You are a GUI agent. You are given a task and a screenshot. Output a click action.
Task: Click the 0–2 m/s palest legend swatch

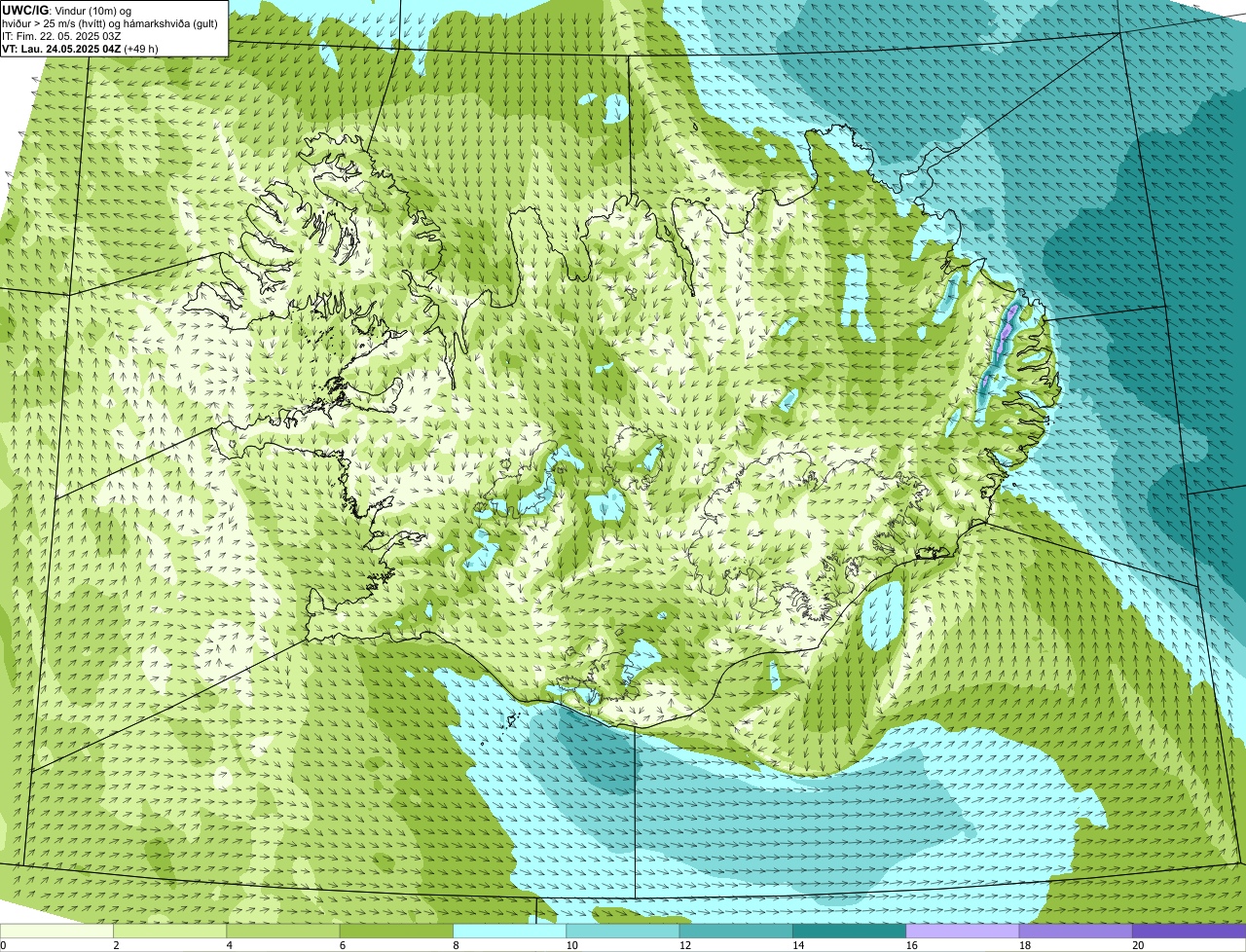click(57, 931)
